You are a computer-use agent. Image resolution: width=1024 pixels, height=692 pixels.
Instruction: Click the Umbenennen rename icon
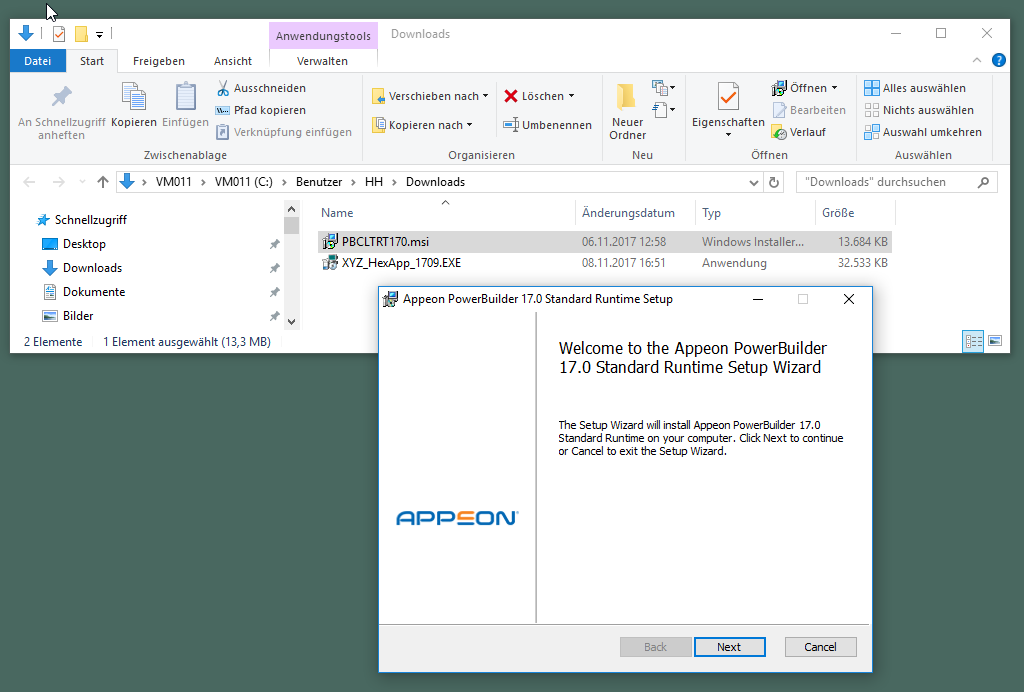(511, 125)
